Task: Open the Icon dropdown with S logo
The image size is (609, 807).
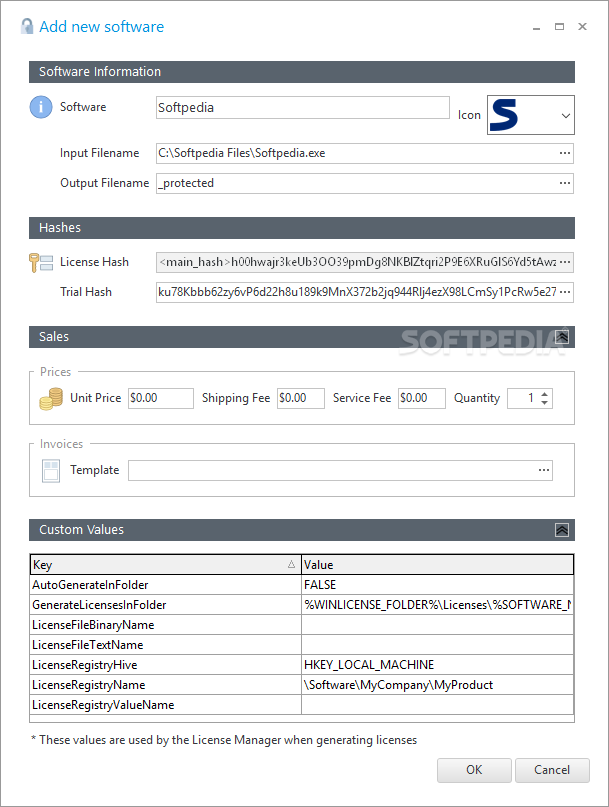Action: [531, 115]
